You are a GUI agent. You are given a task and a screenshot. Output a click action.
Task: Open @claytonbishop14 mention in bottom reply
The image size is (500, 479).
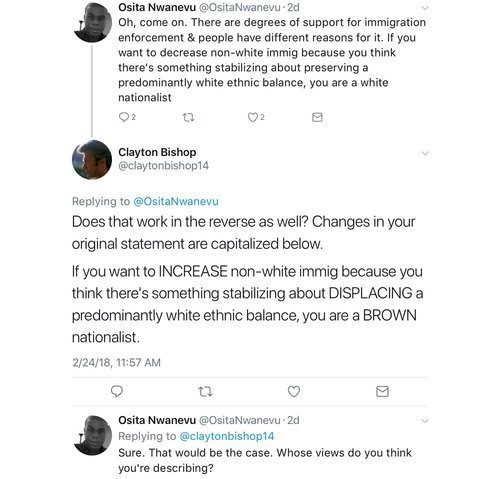click(227, 436)
